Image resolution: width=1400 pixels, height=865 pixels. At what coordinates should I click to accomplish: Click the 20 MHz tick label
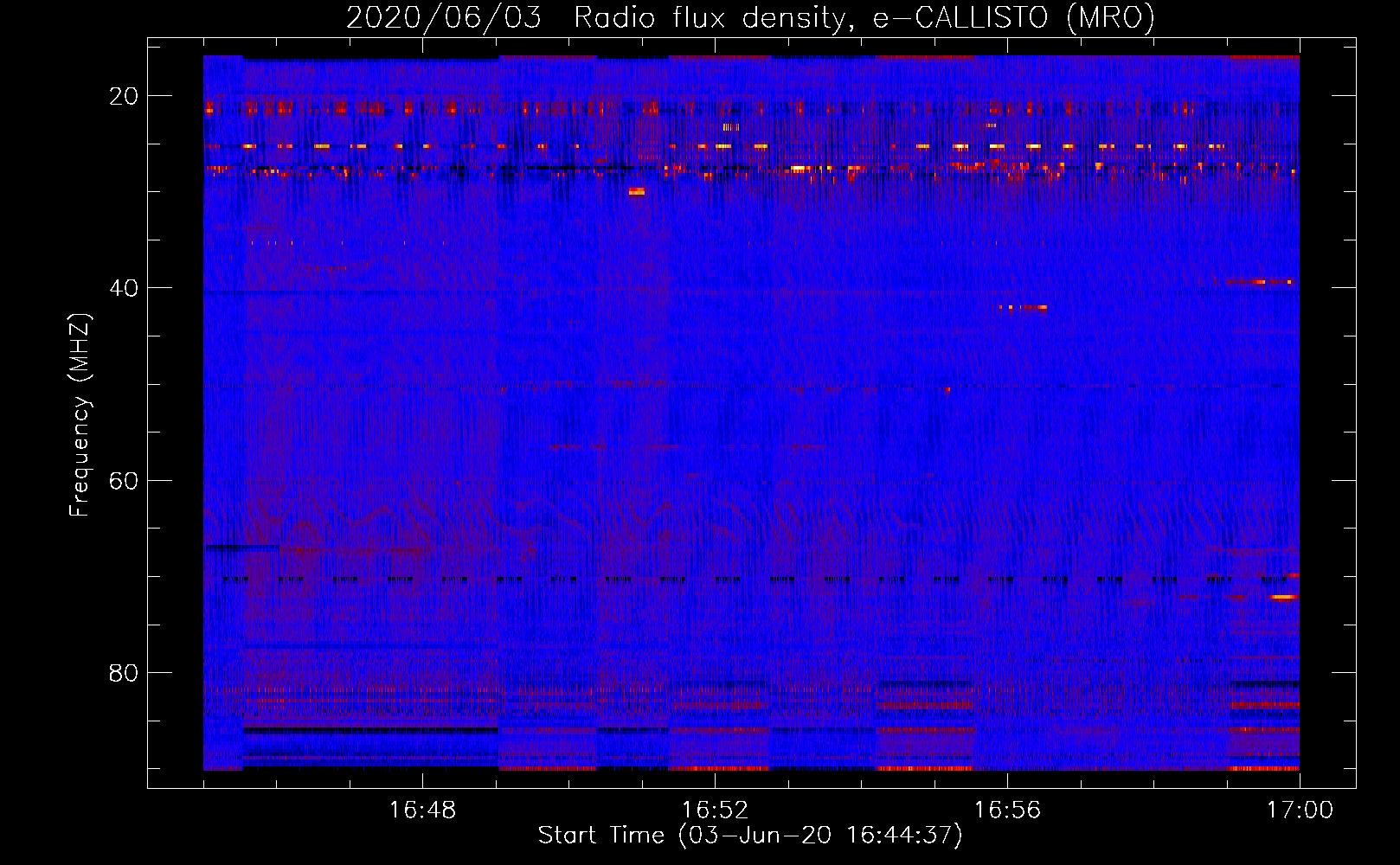click(x=124, y=96)
